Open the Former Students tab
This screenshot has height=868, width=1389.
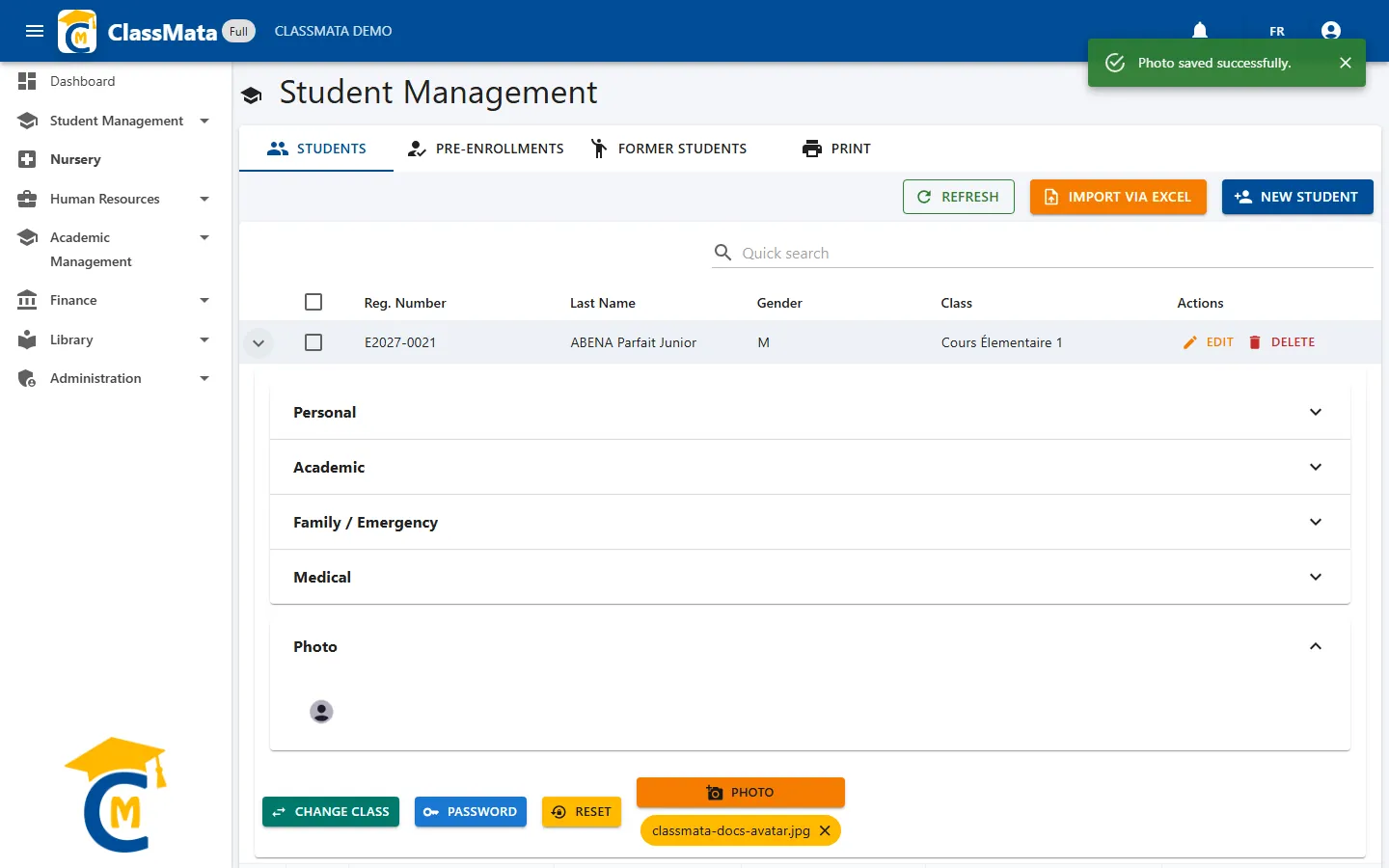click(668, 149)
